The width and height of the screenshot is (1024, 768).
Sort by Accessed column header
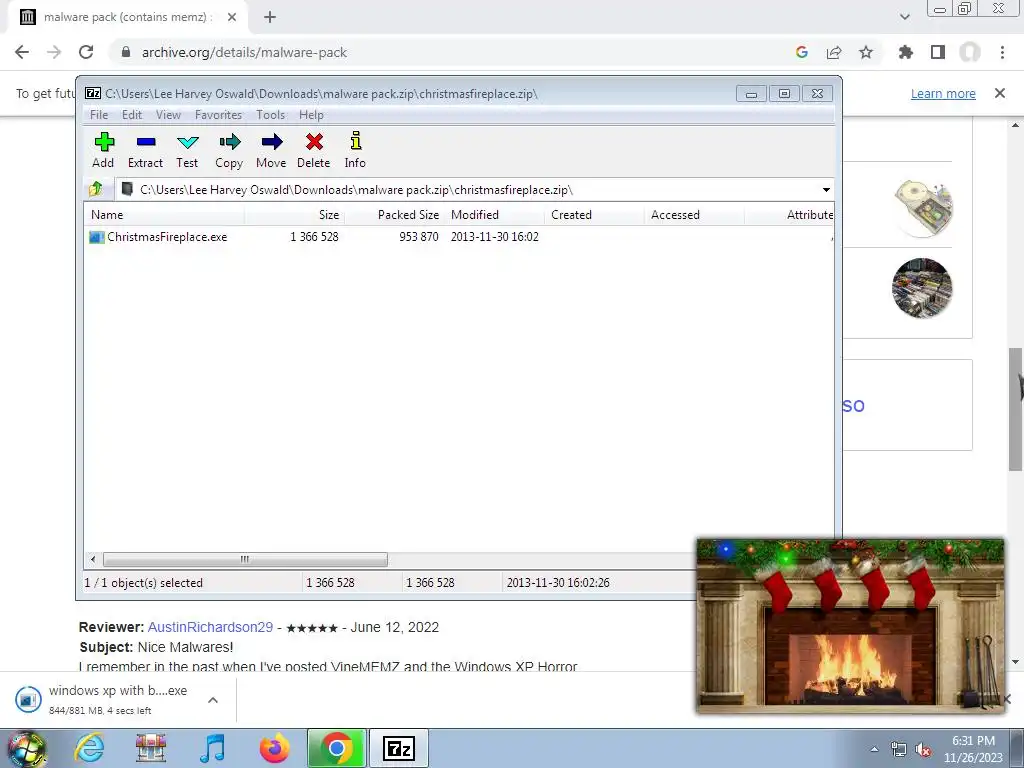pyautogui.click(x=694, y=215)
